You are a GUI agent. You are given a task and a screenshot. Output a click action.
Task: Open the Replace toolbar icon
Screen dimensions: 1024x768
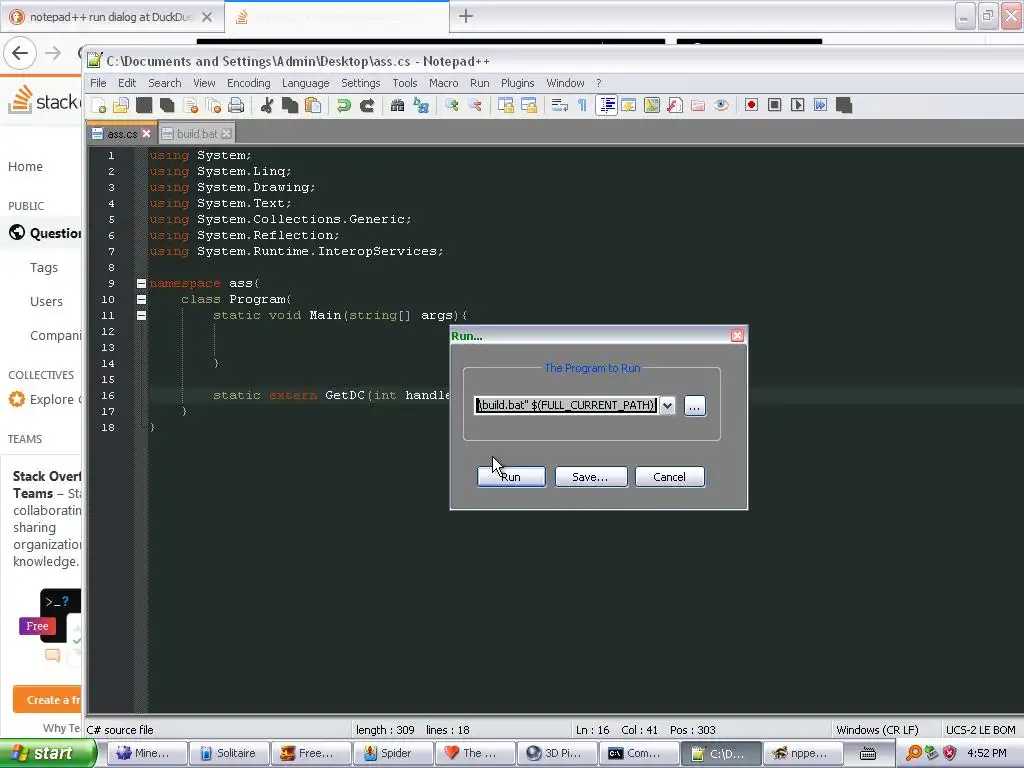point(421,105)
